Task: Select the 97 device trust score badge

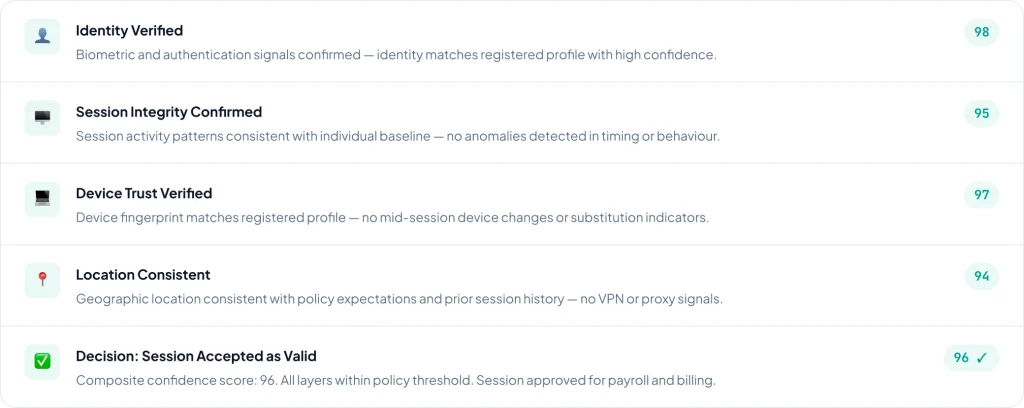Action: click(981, 195)
